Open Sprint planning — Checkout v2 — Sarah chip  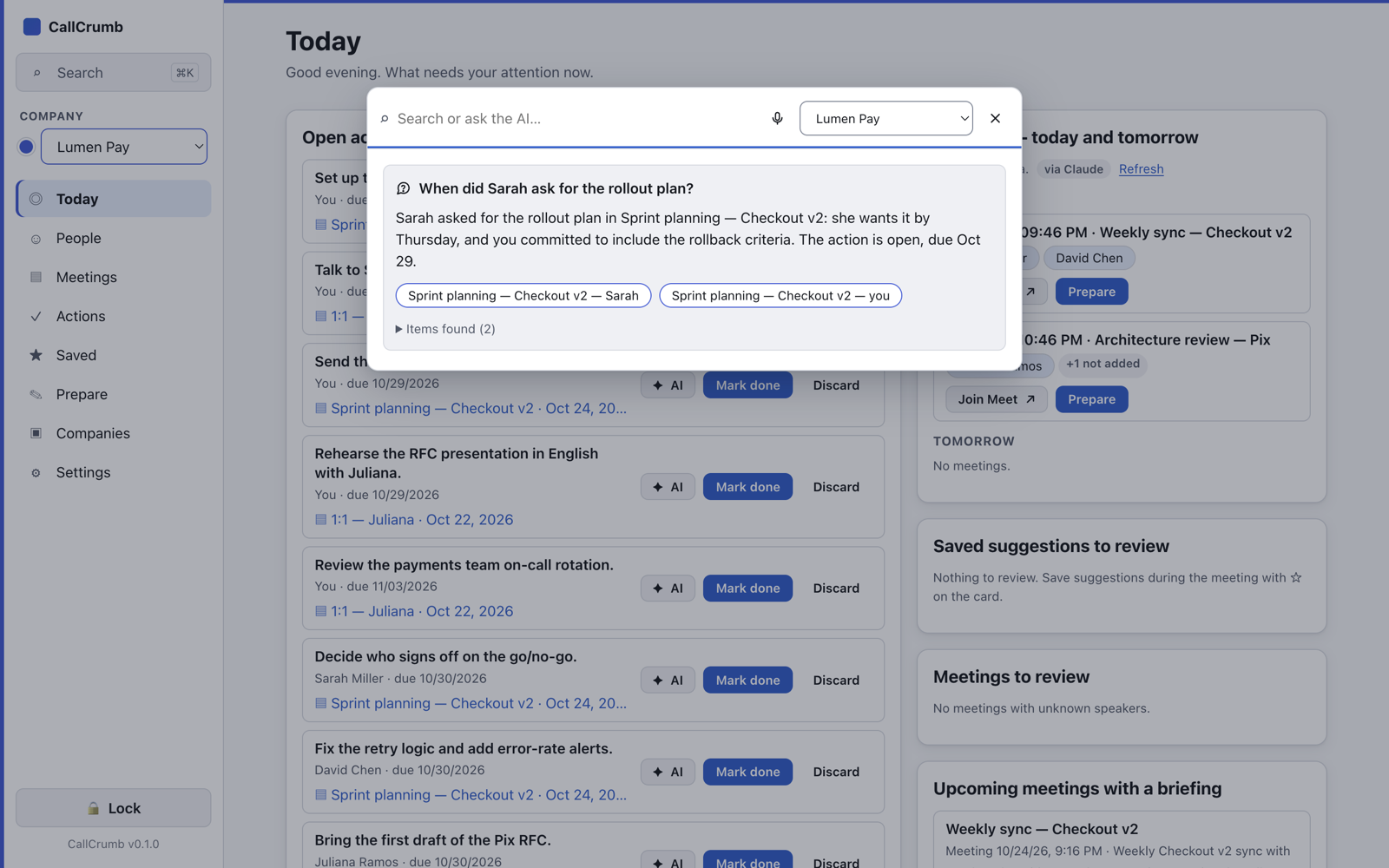coord(523,296)
